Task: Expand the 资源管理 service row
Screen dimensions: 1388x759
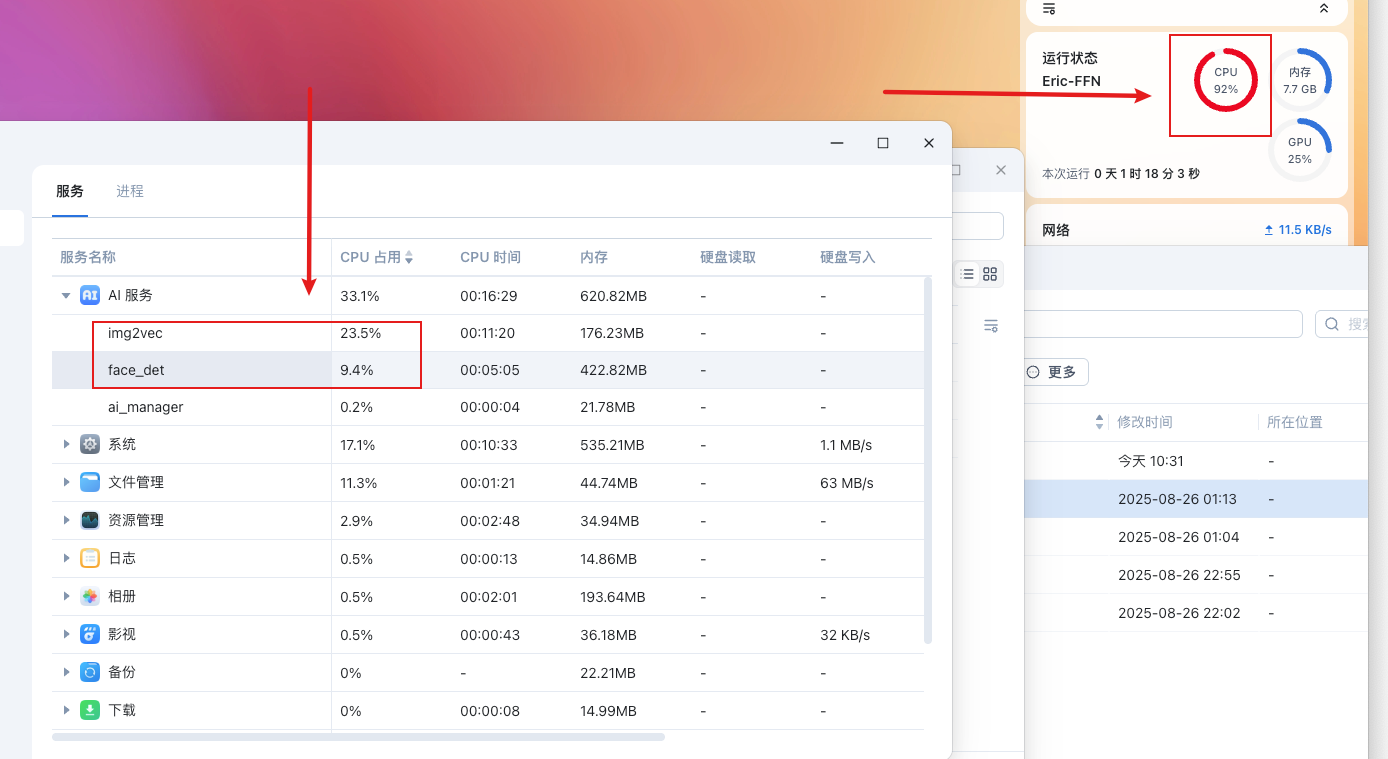Action: 66,520
